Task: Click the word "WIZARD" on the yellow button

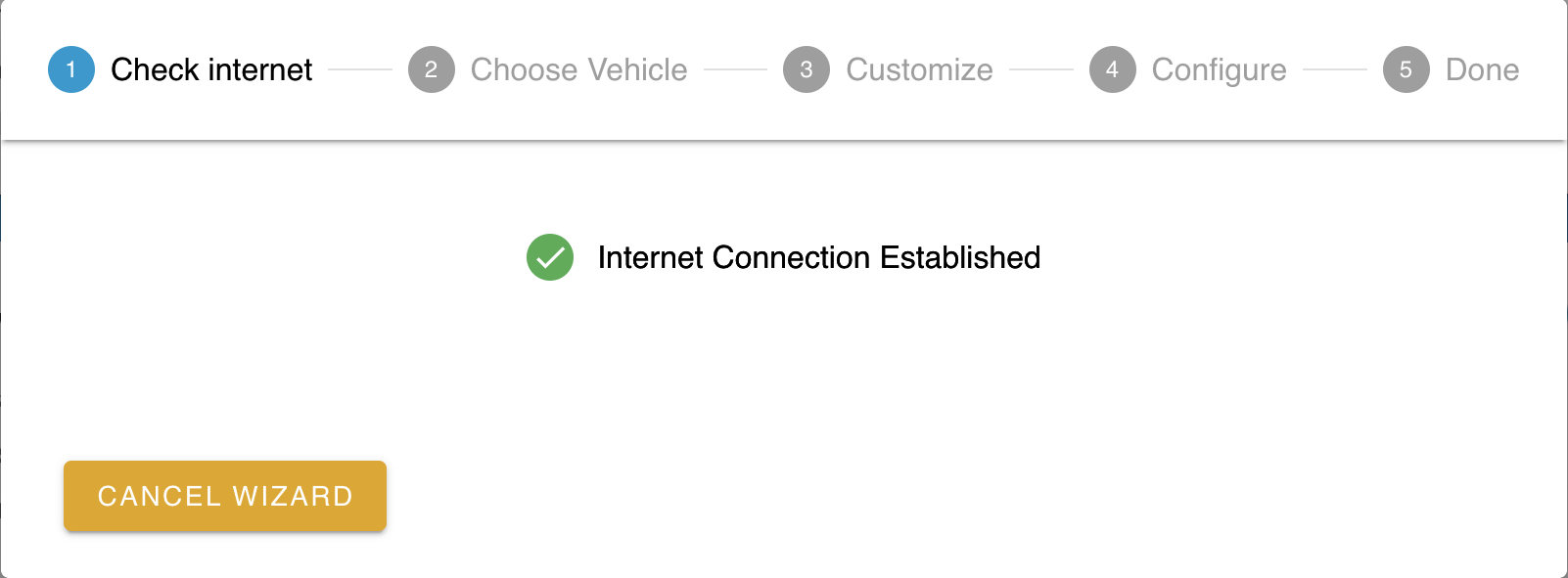Action: click(293, 496)
